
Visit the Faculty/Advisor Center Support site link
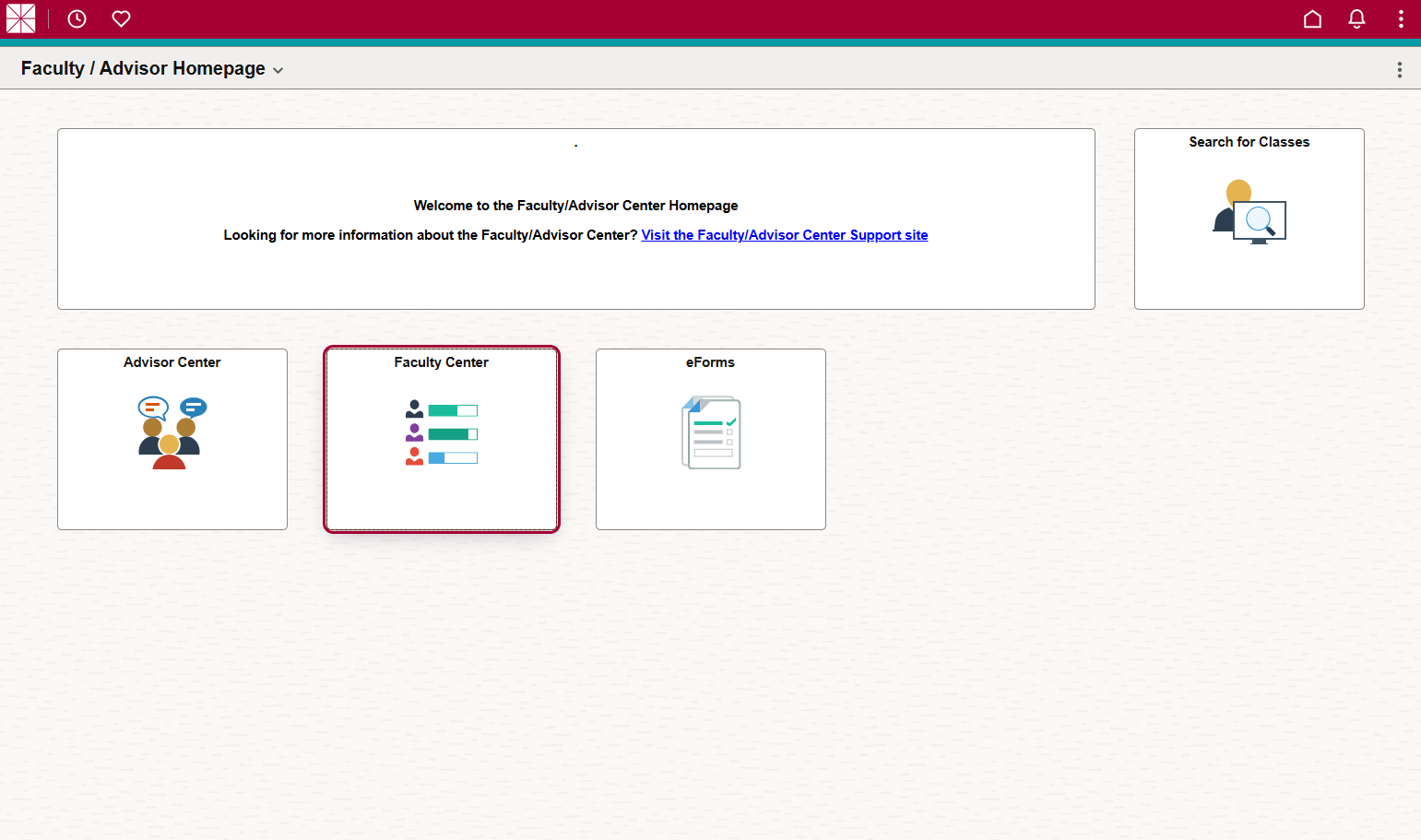tap(784, 234)
